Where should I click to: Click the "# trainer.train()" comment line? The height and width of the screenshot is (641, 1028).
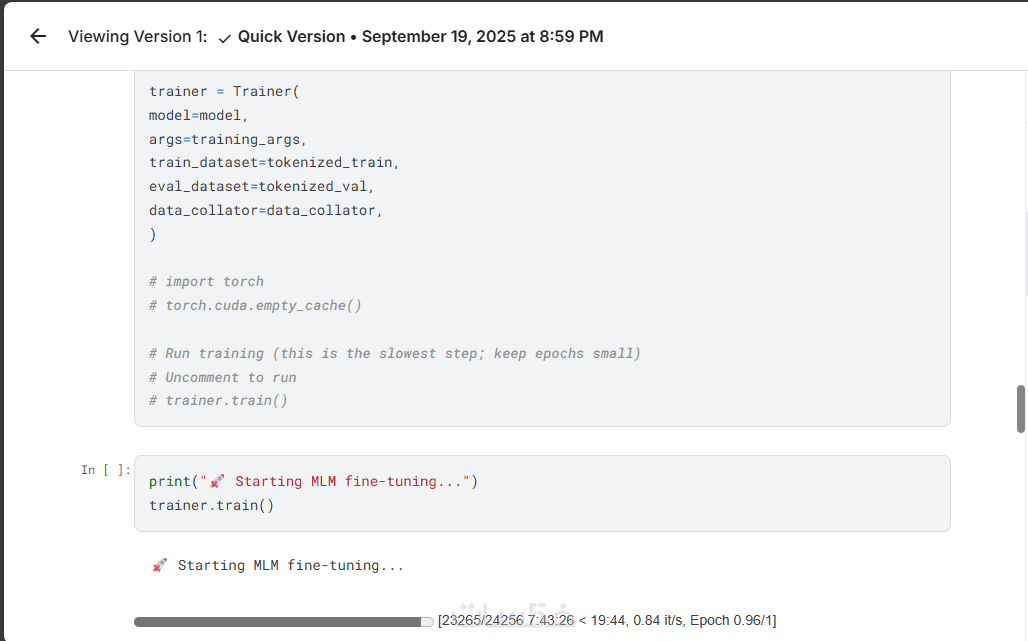point(218,401)
